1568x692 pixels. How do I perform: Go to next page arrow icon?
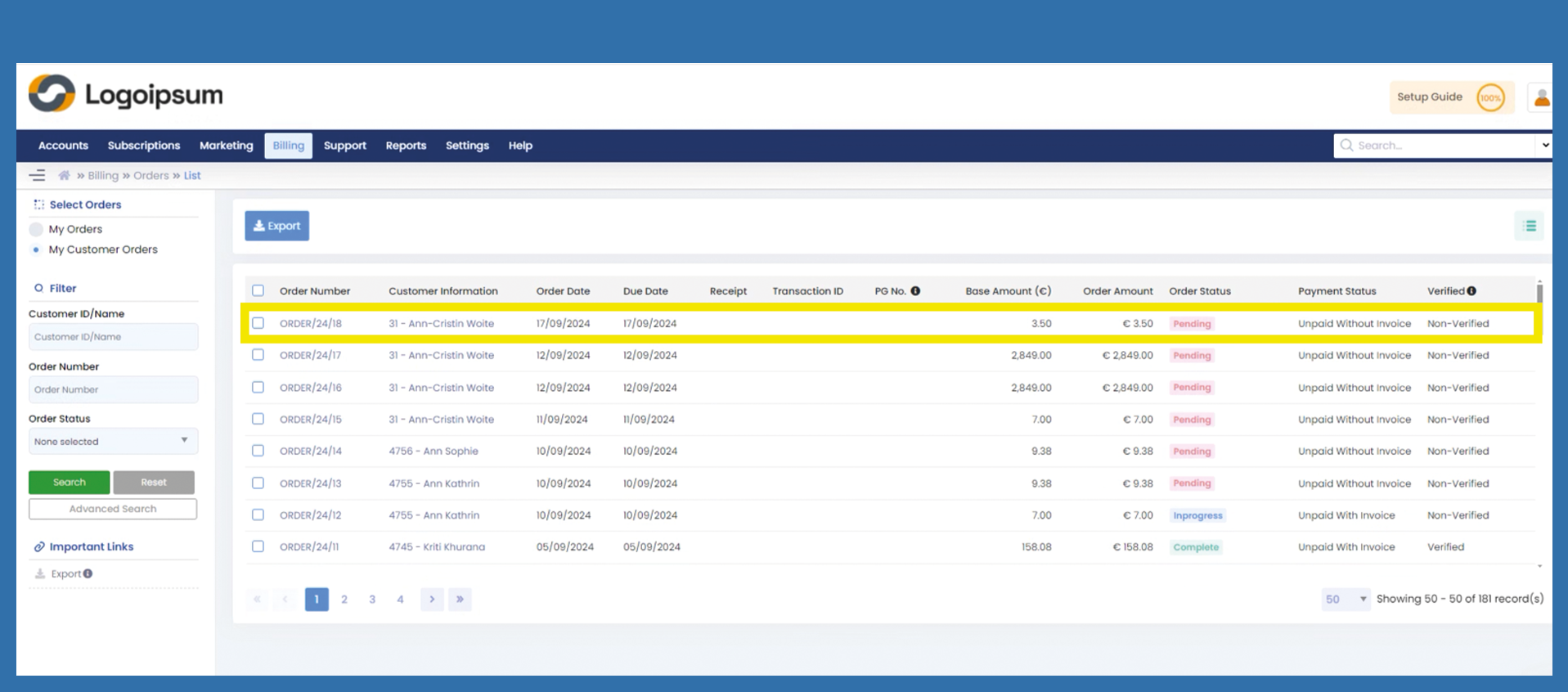432,600
